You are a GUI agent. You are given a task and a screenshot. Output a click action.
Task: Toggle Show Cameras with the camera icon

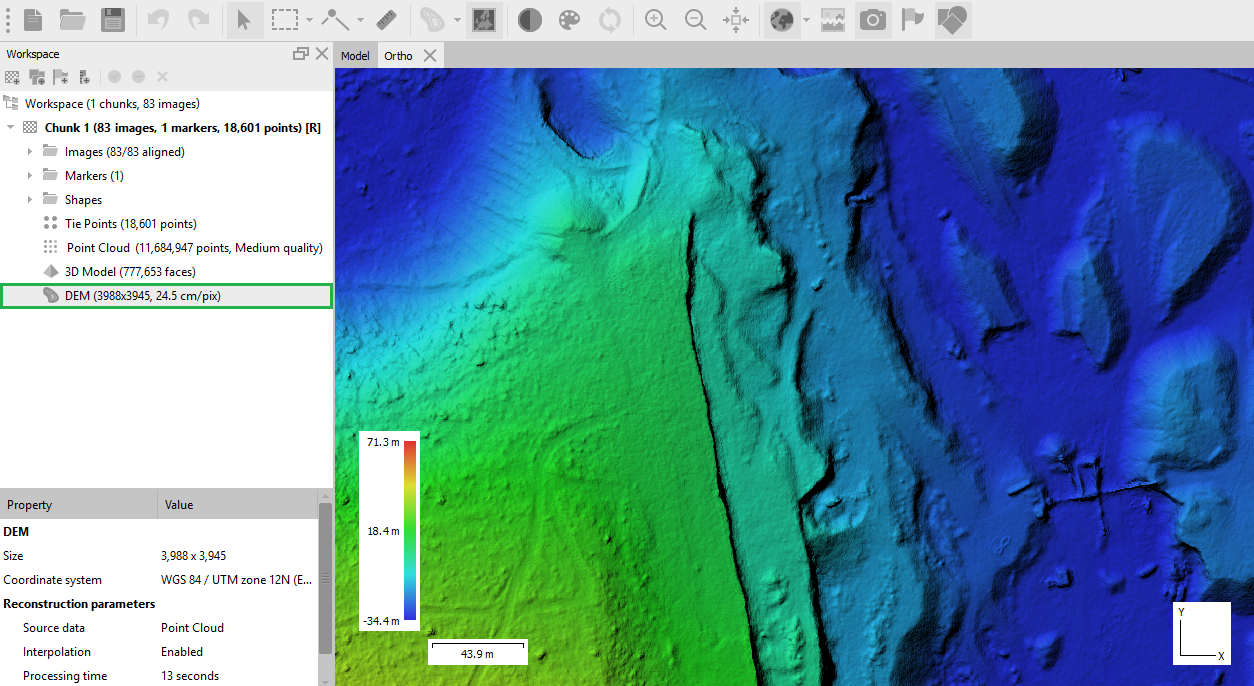pyautogui.click(x=873, y=20)
